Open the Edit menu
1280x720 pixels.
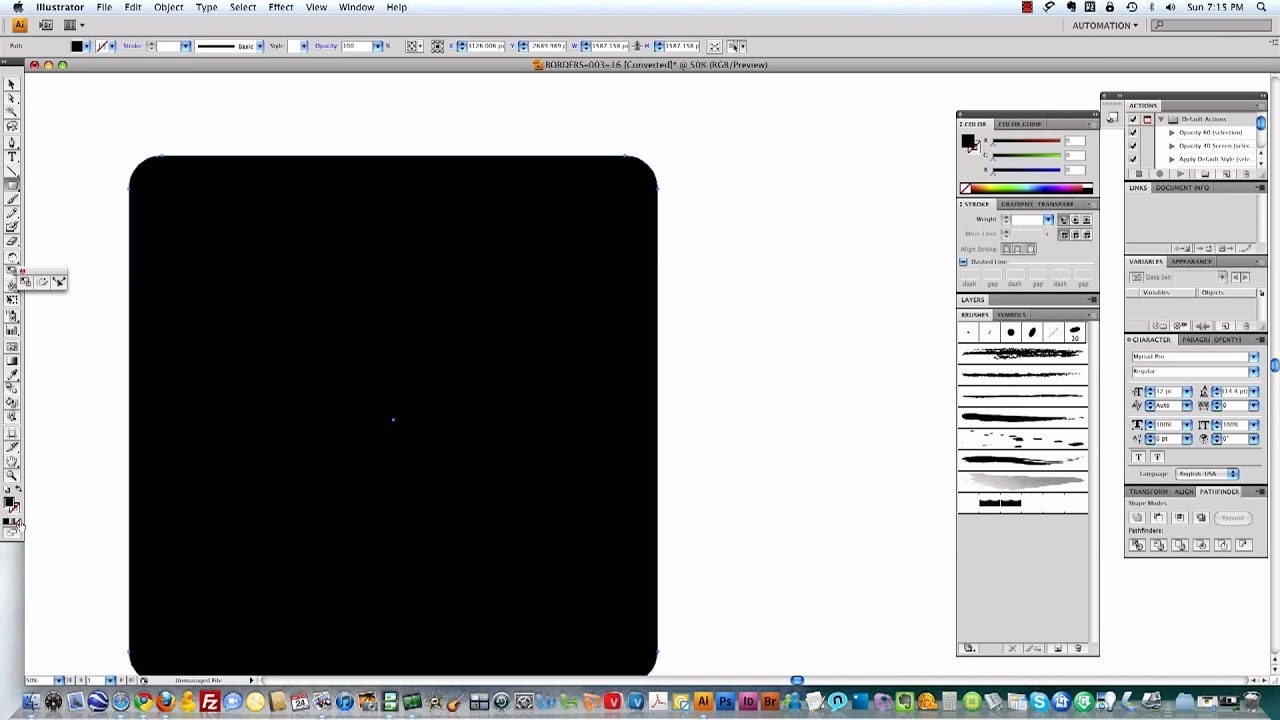click(x=133, y=7)
